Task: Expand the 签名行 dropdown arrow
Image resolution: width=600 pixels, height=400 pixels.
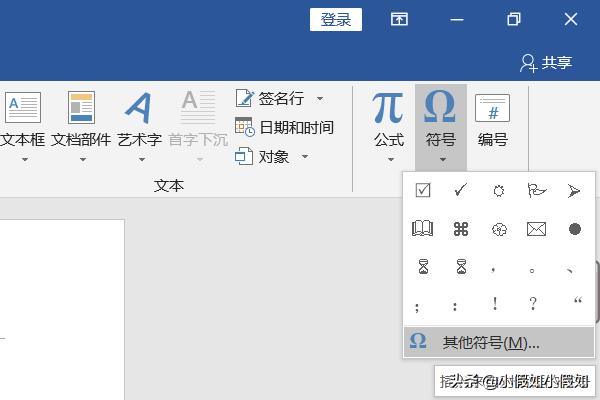Action: [320, 99]
